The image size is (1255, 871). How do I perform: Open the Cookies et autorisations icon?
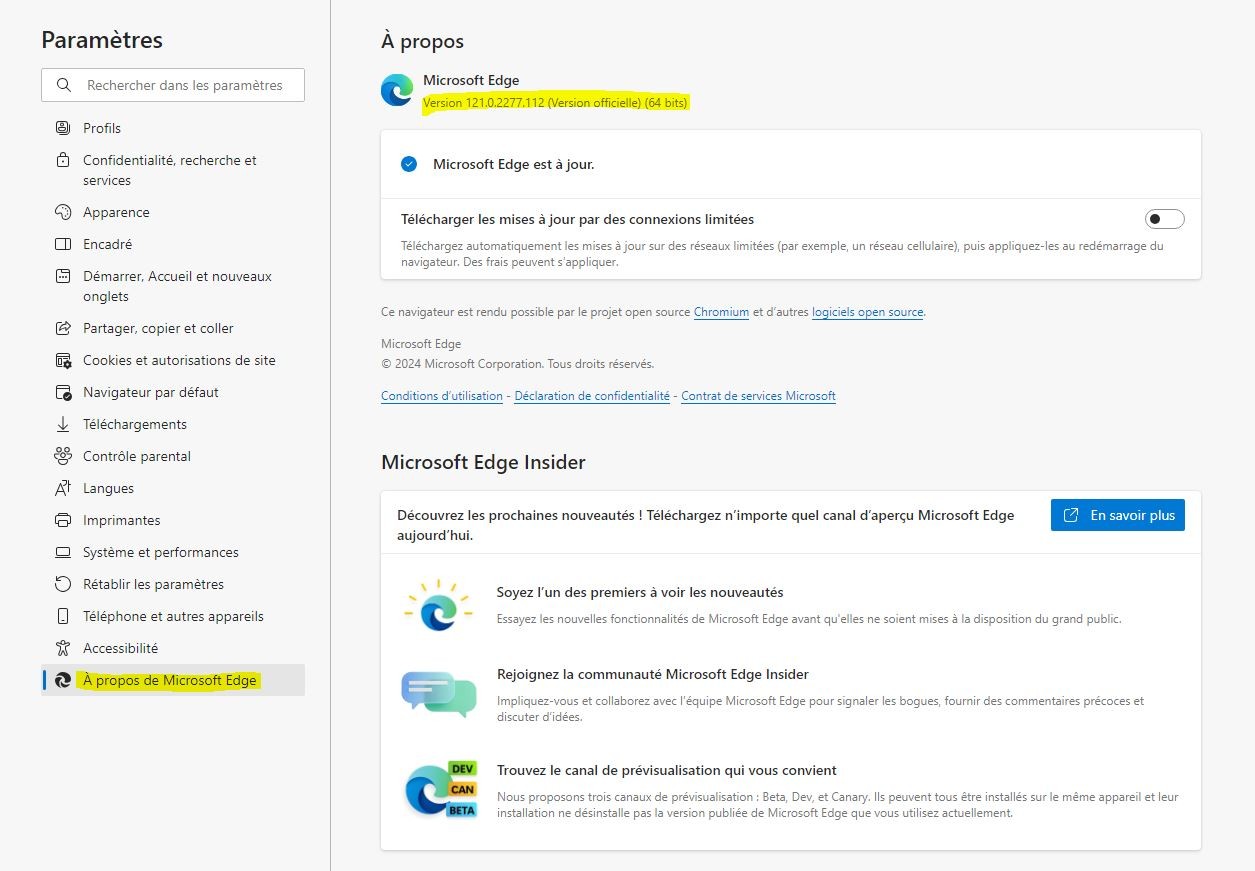pos(63,360)
